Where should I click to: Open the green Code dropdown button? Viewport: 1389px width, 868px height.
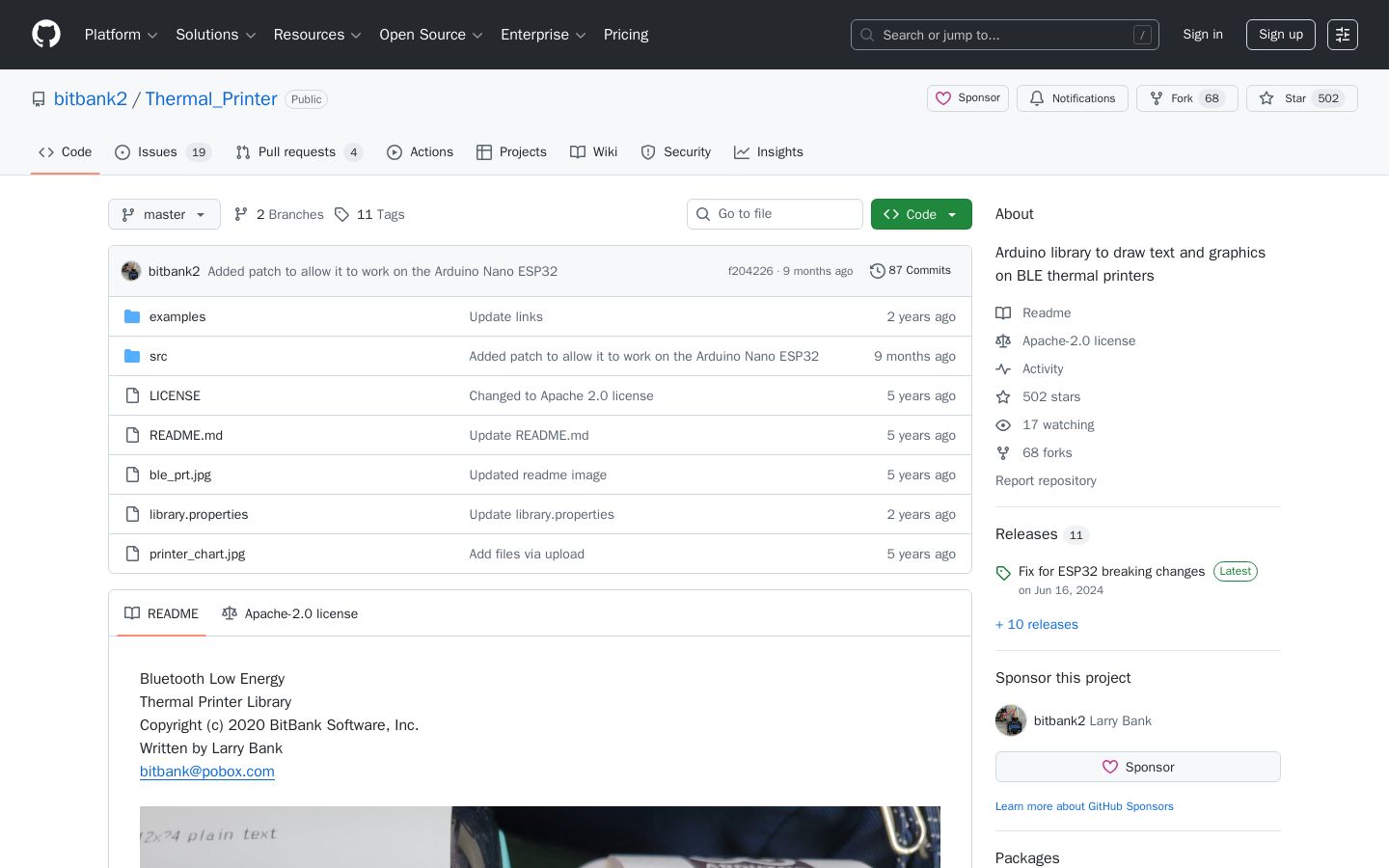point(921,214)
